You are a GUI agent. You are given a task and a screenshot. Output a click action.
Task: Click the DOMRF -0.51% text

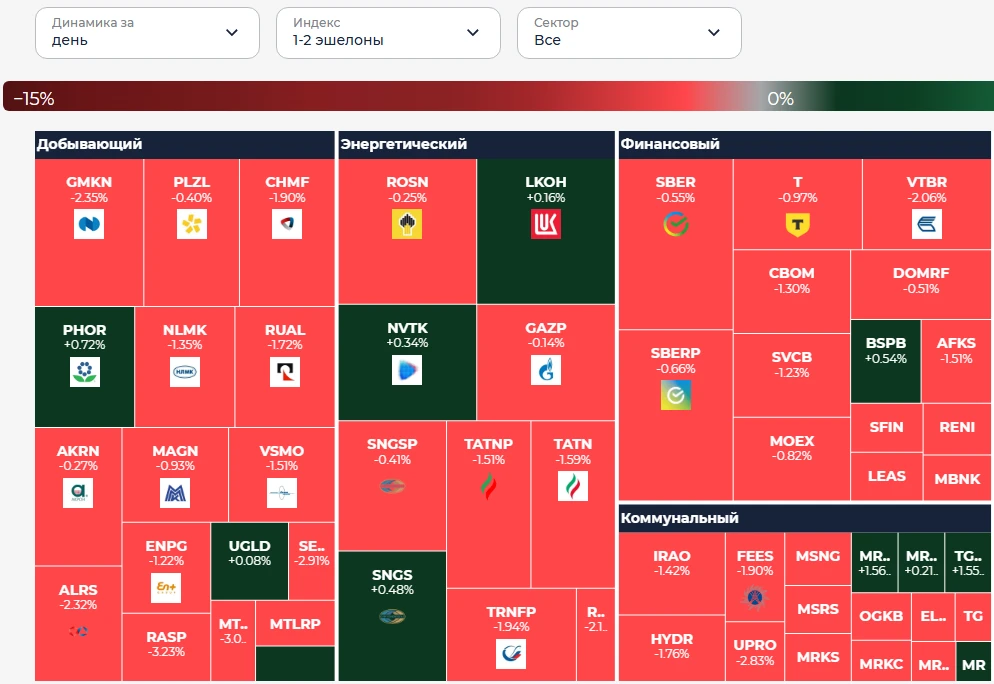(921, 289)
